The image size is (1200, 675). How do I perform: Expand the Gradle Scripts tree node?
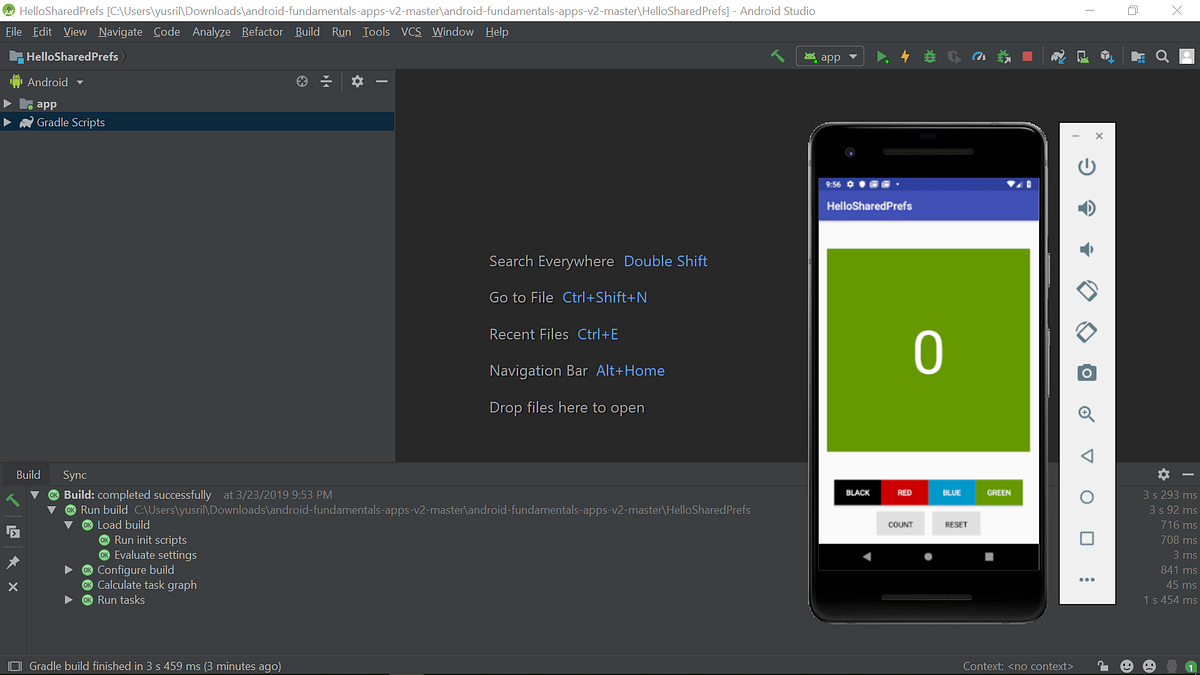(8, 121)
